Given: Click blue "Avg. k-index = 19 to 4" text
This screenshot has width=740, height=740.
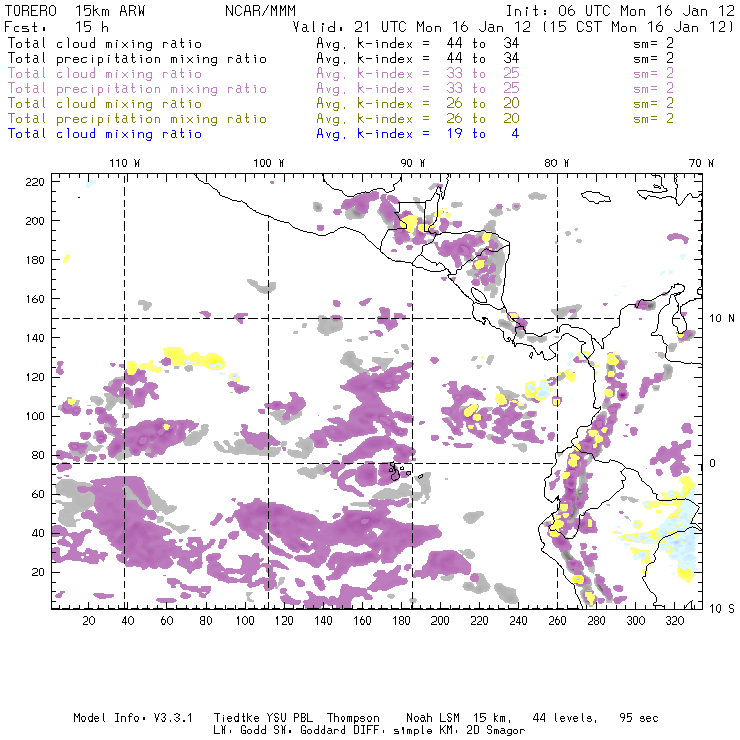Looking at the screenshot, I should 418,134.
